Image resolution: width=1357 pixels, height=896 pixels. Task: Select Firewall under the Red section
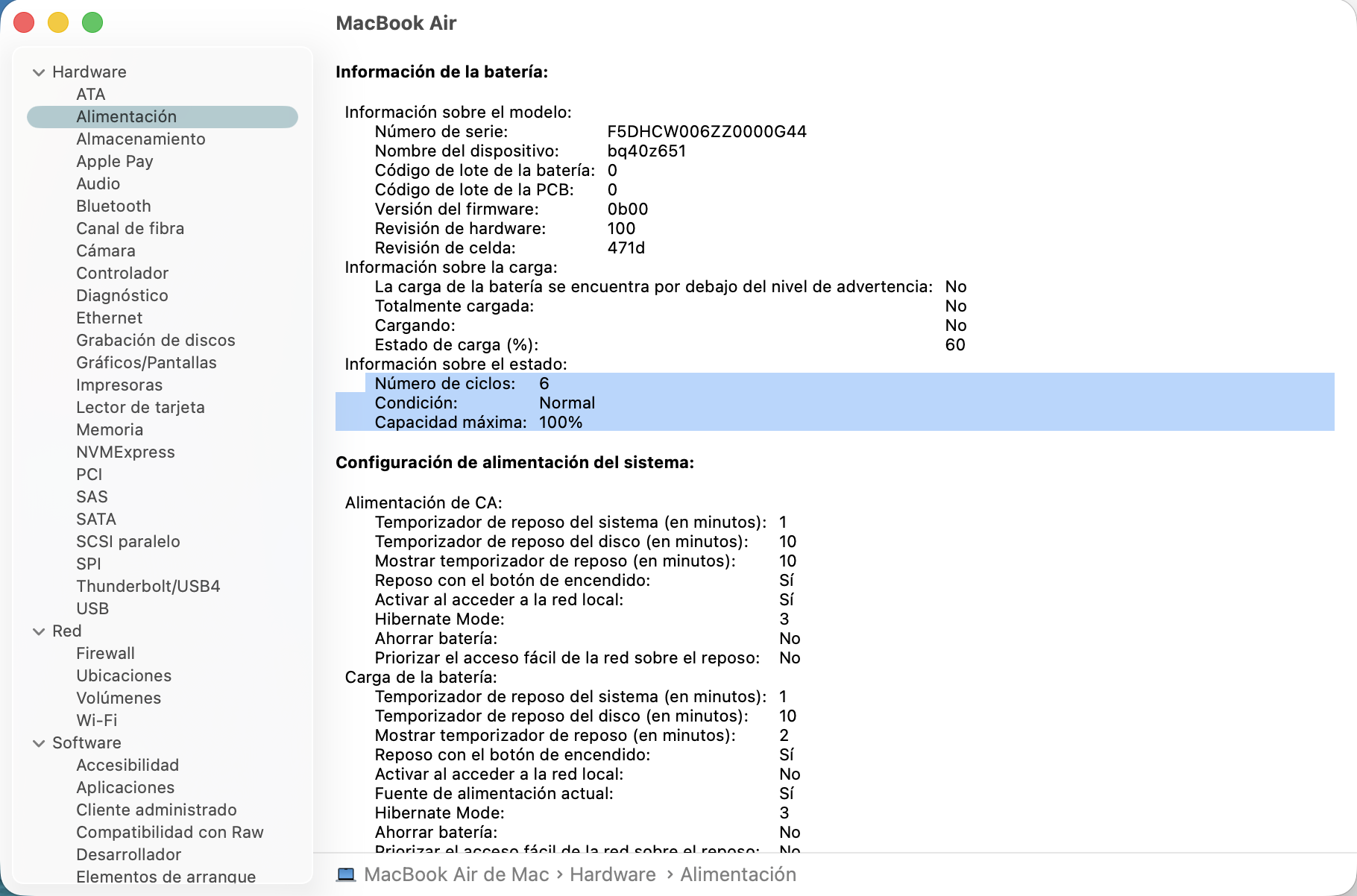(x=105, y=653)
